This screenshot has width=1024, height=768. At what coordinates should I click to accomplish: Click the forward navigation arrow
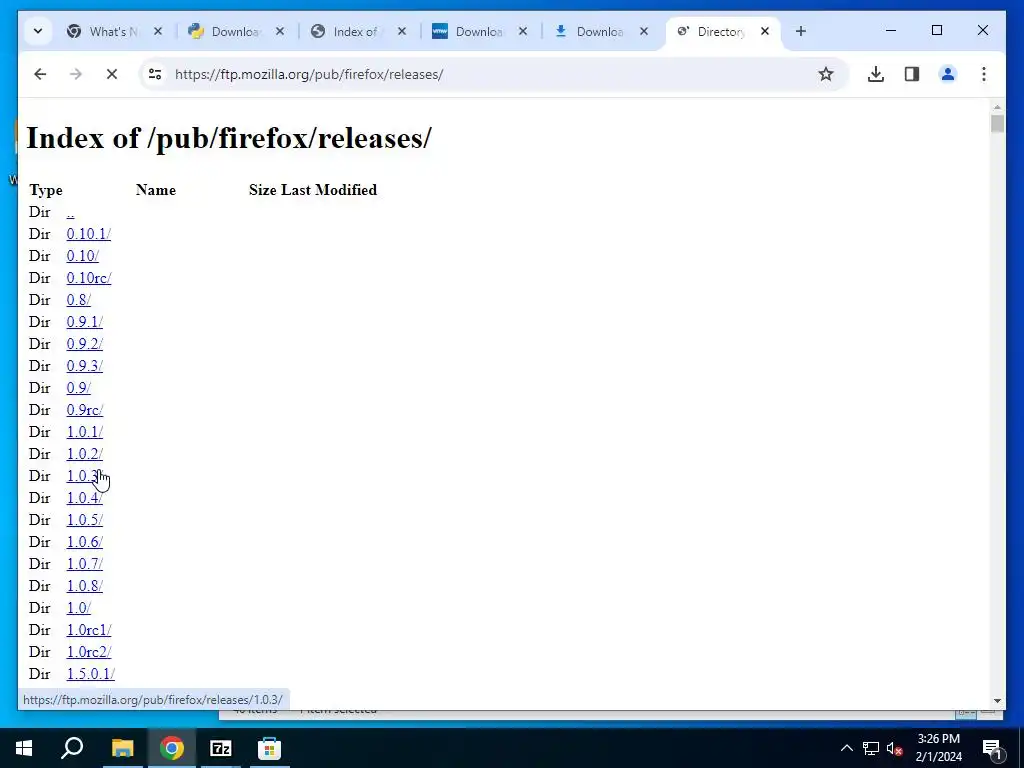point(76,74)
